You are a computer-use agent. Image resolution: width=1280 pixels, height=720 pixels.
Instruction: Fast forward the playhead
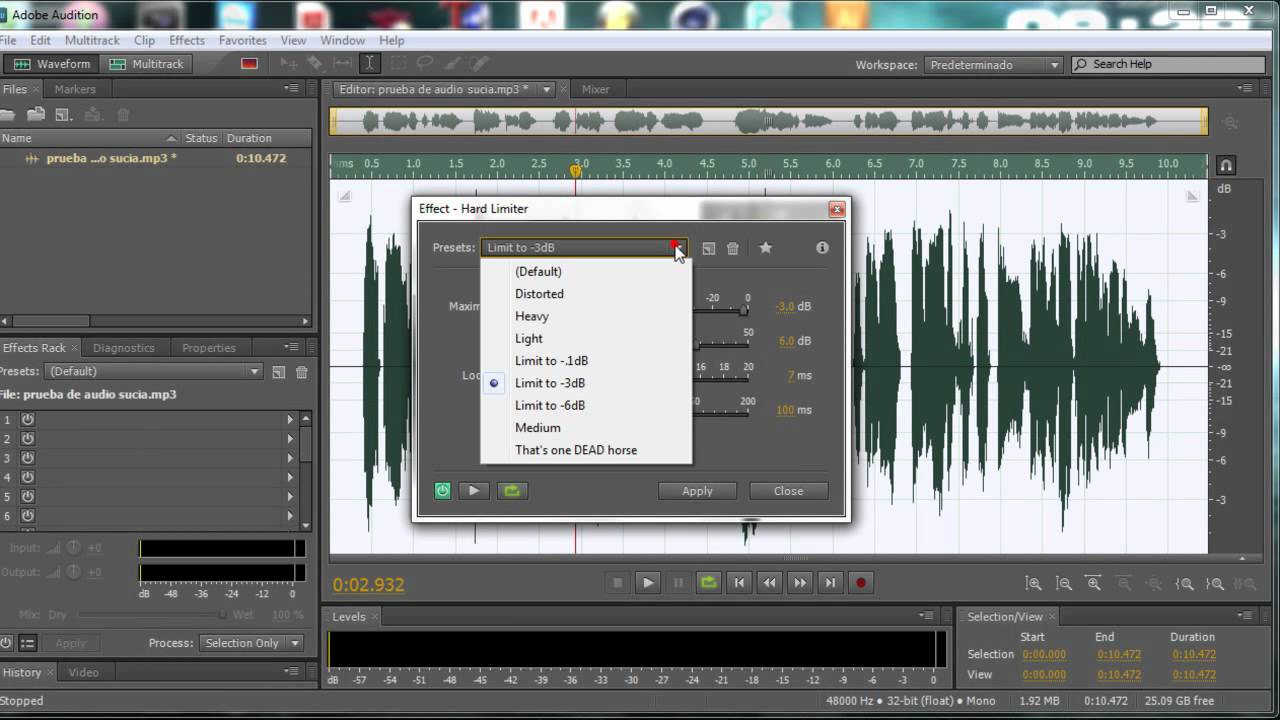799,583
